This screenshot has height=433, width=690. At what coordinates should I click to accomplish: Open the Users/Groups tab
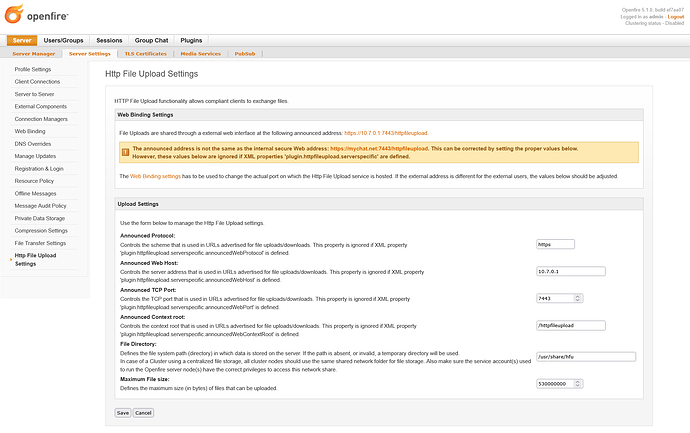(63, 40)
